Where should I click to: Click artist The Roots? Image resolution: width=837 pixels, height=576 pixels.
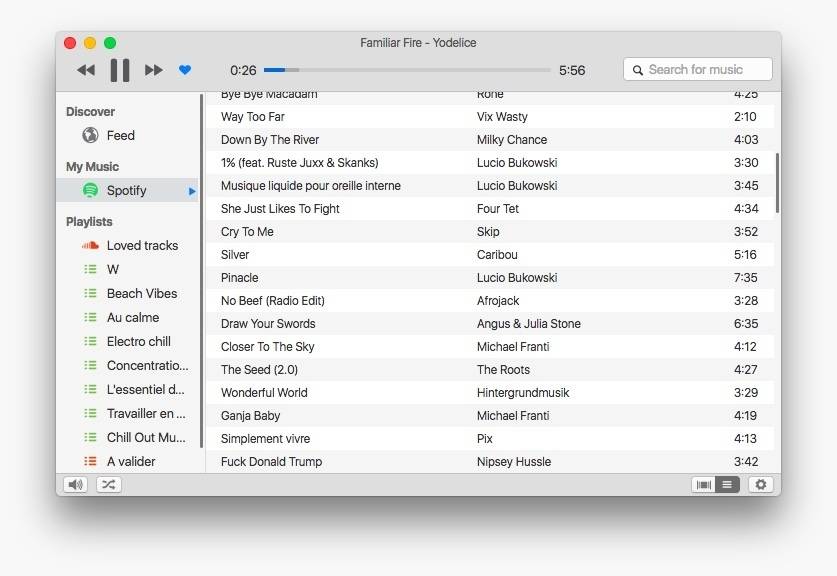click(x=503, y=369)
